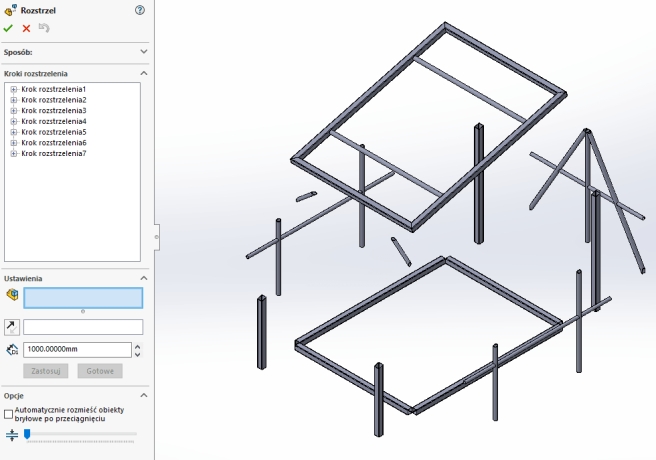Screen dimensions: 656x460
Task: Click the Opcje section label
Action: [x=13, y=396]
